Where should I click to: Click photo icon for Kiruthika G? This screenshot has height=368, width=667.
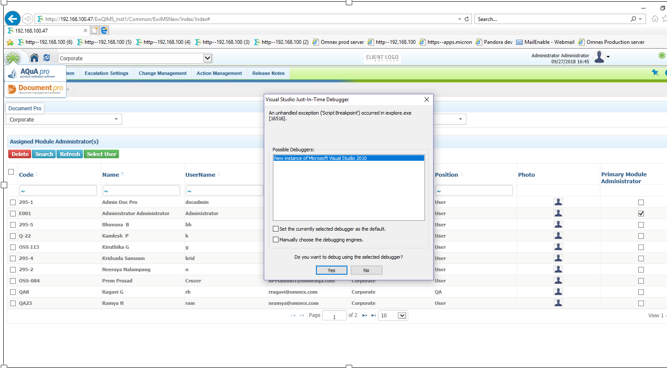coord(558,247)
